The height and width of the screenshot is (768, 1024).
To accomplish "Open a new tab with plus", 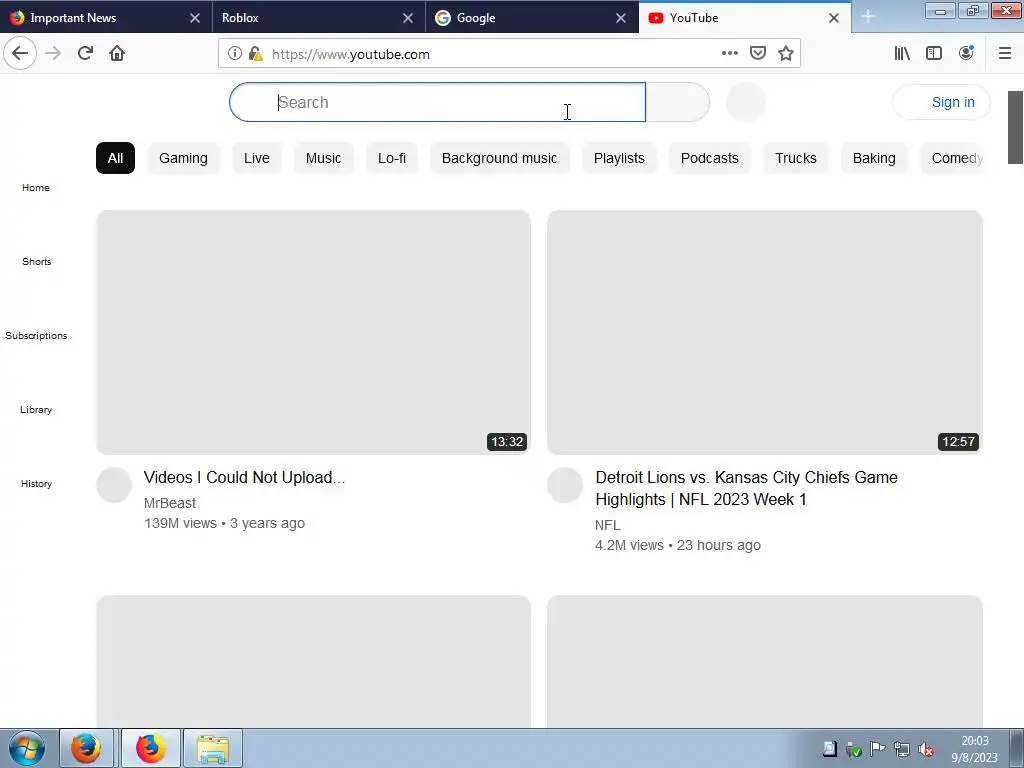I will [867, 17].
